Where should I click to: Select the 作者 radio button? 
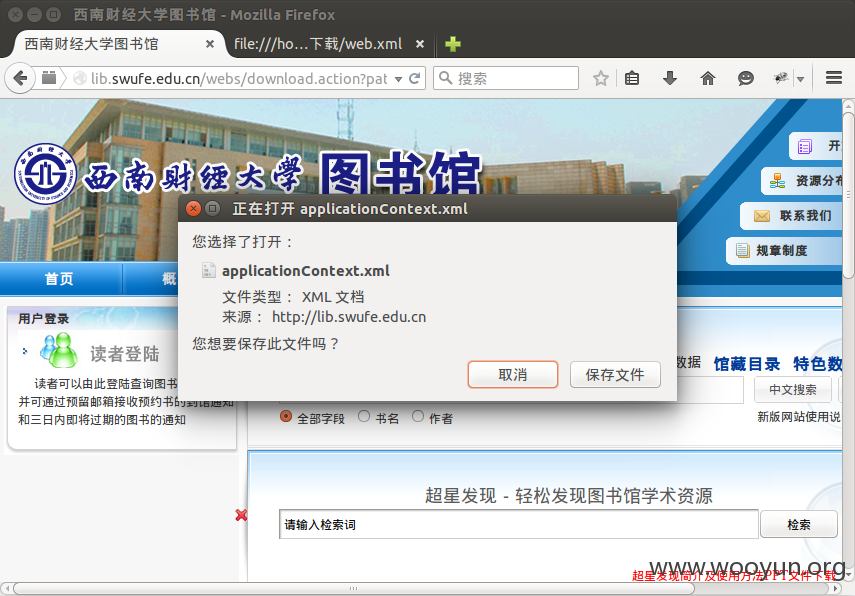418,417
